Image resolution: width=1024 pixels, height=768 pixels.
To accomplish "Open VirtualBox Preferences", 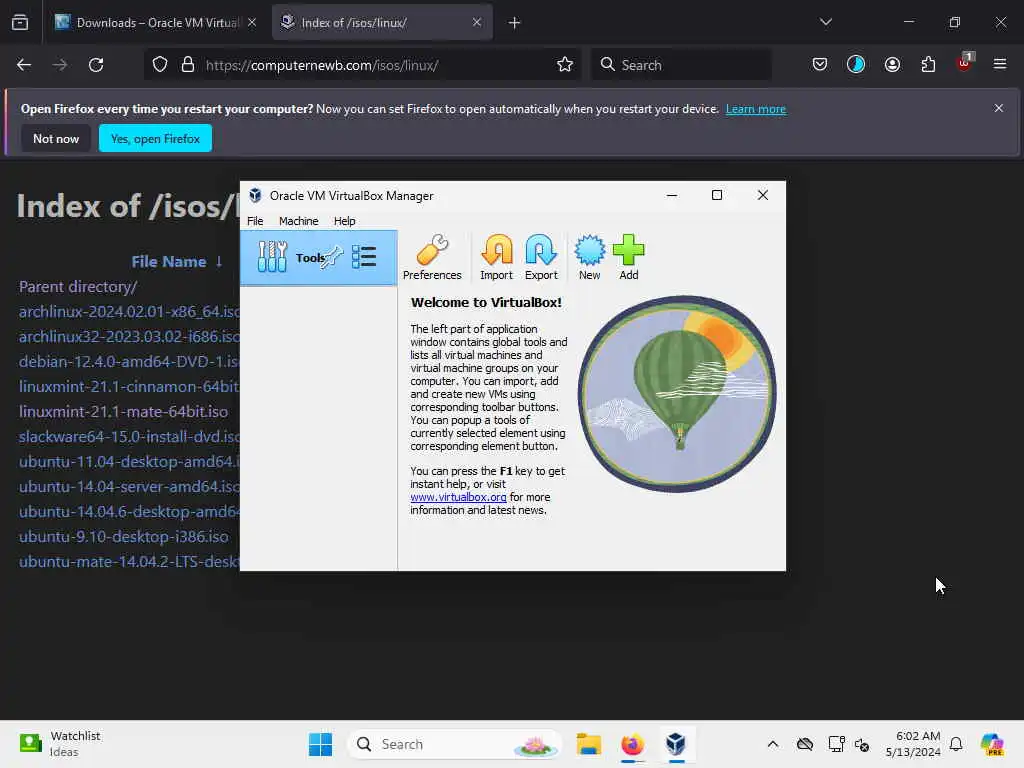I will pyautogui.click(x=432, y=257).
